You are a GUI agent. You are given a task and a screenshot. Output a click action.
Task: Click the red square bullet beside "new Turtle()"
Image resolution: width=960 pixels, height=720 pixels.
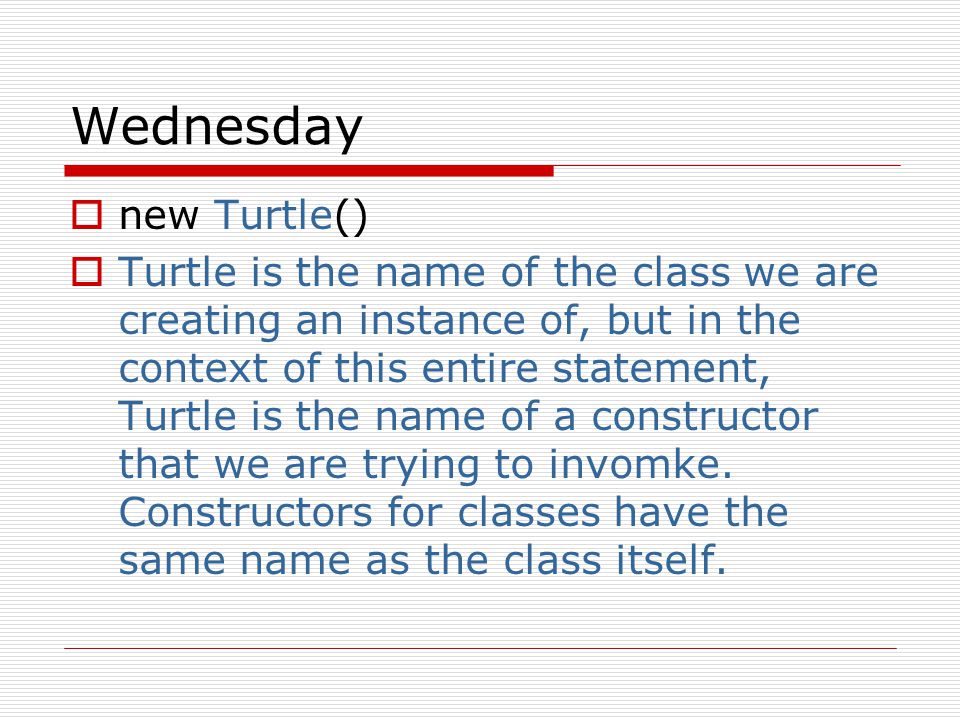[87, 215]
